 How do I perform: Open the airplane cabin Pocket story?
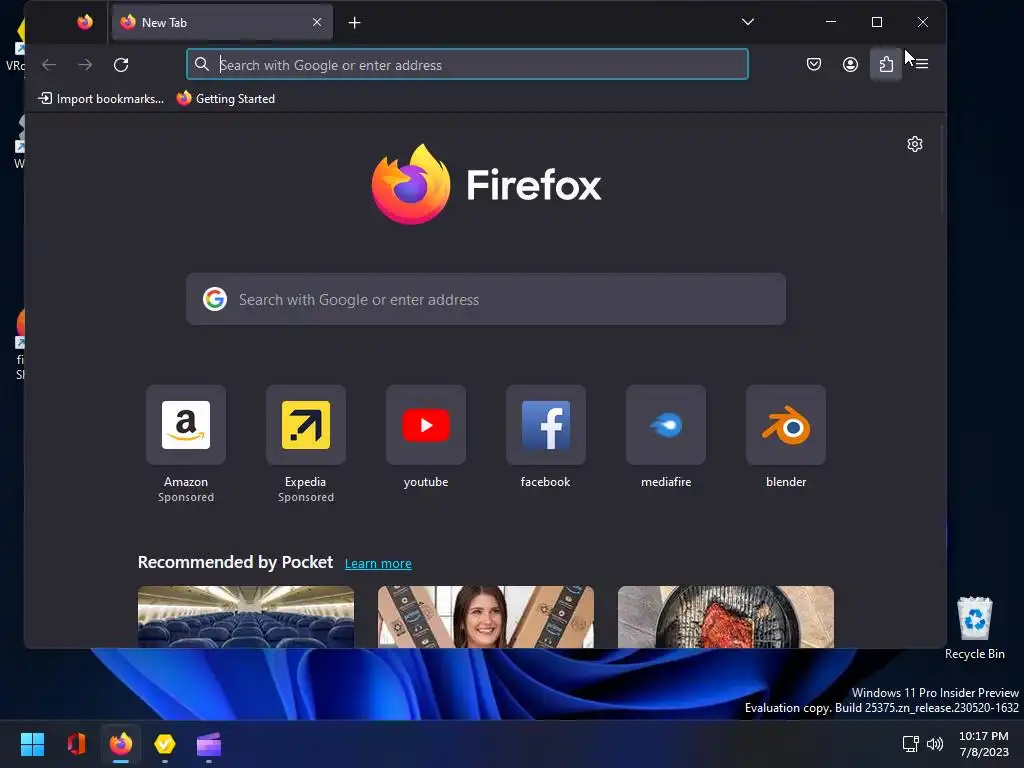(x=246, y=617)
